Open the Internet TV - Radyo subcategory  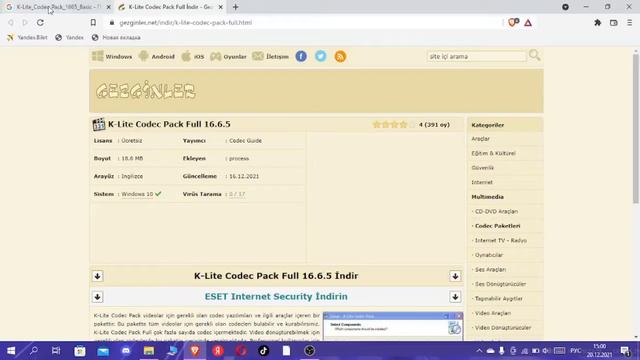(501, 240)
